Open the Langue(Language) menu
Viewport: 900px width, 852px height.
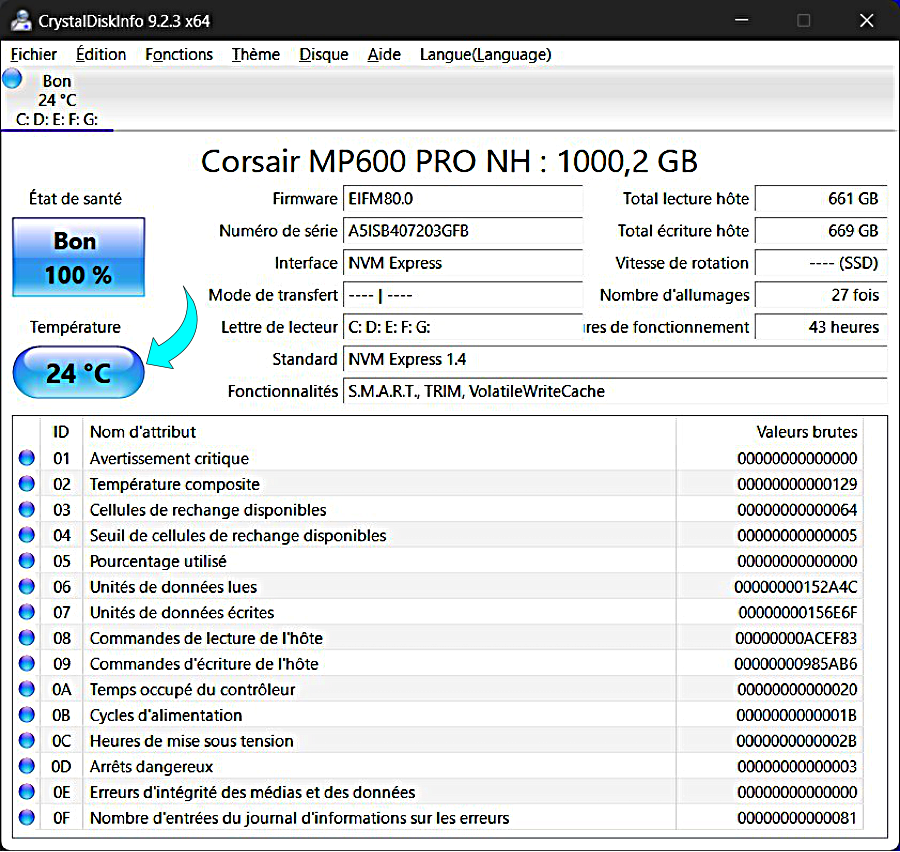coord(485,55)
